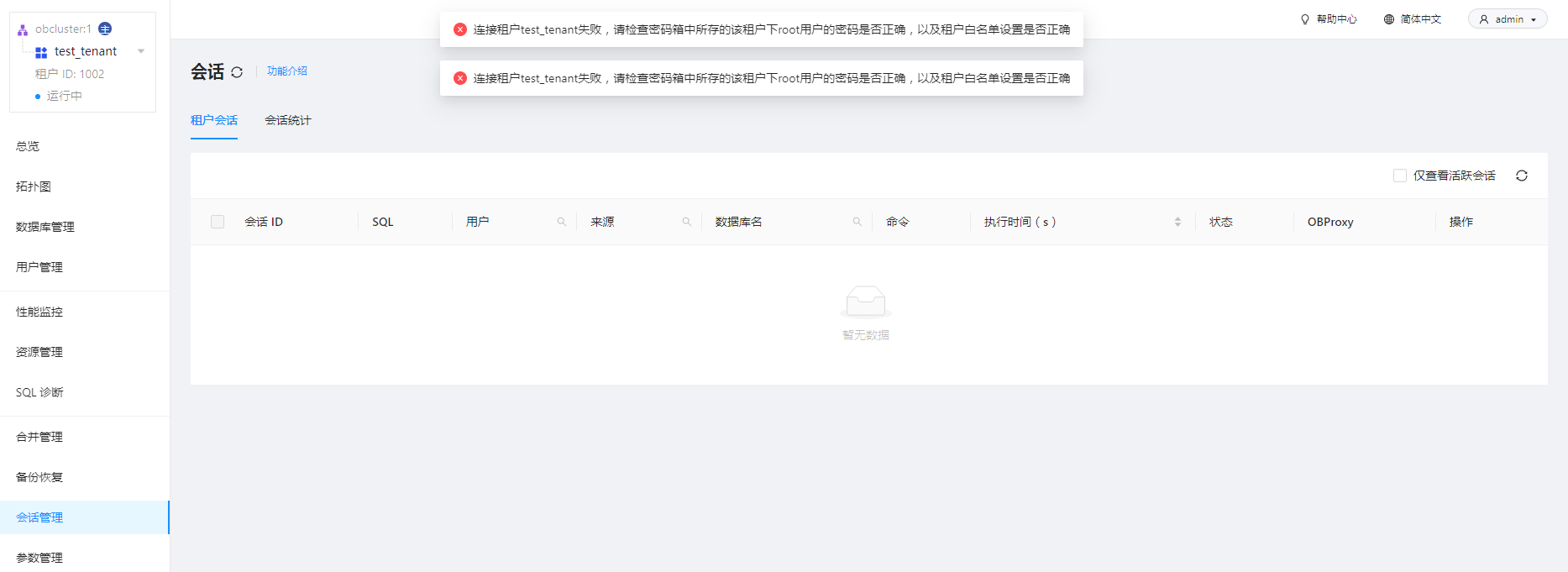Click the blue round icon beside obcluster:1
The height and width of the screenshot is (572, 1568).
coord(105,29)
